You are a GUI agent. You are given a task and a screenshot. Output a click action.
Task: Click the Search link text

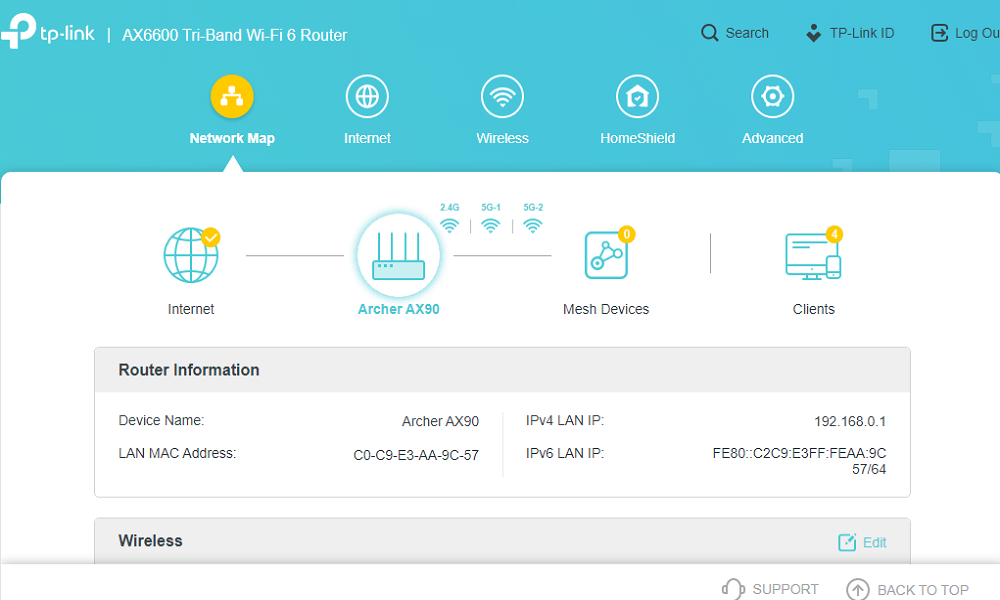747,33
